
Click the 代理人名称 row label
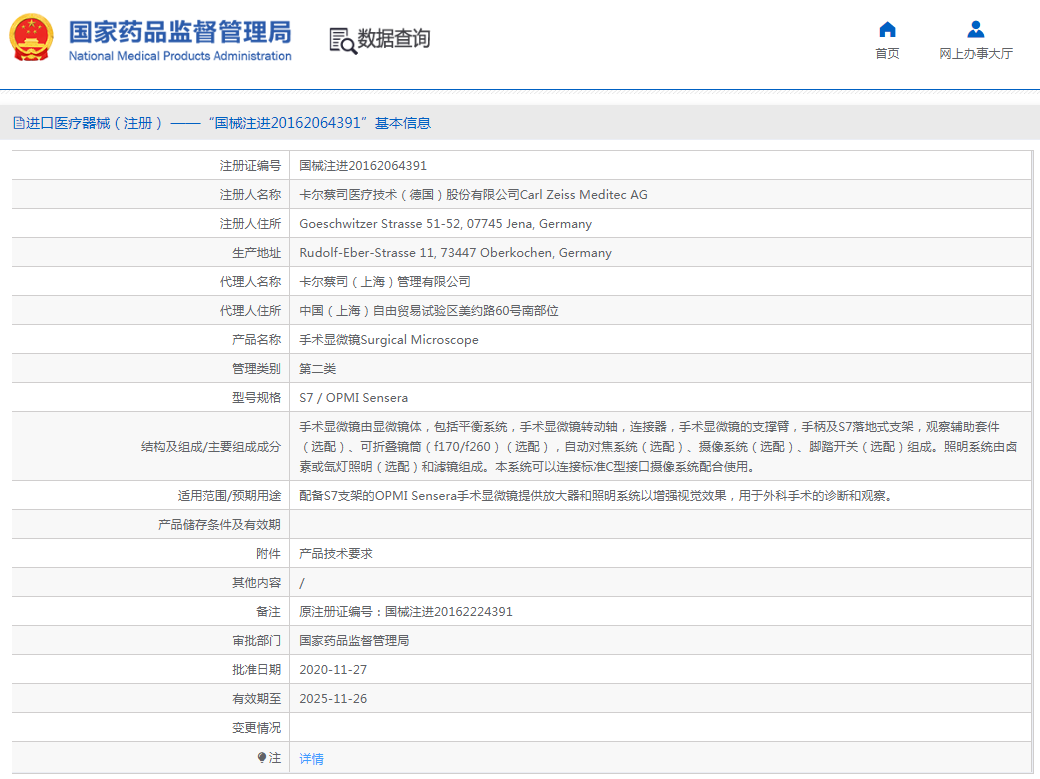click(x=250, y=282)
